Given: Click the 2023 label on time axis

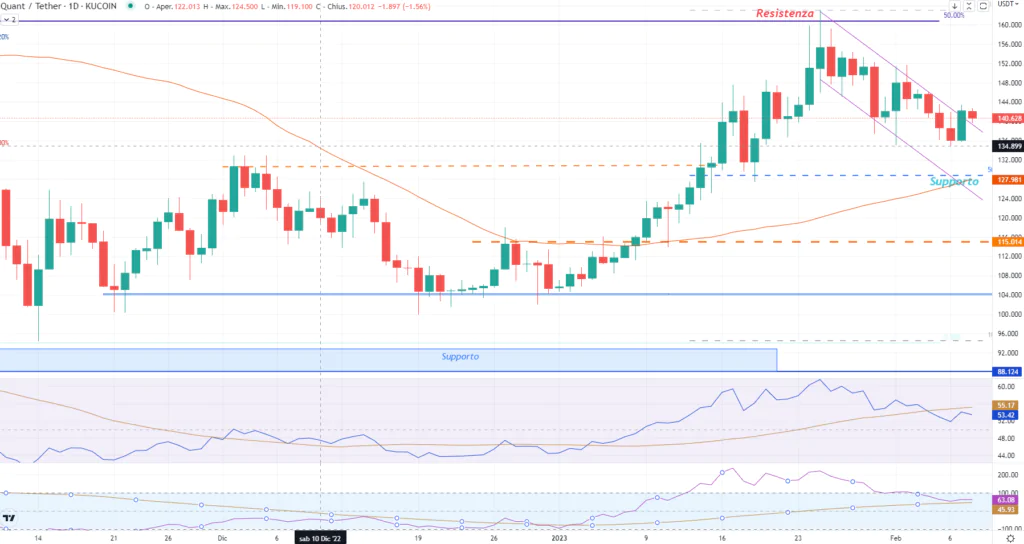Looking at the screenshot, I should point(560,539).
